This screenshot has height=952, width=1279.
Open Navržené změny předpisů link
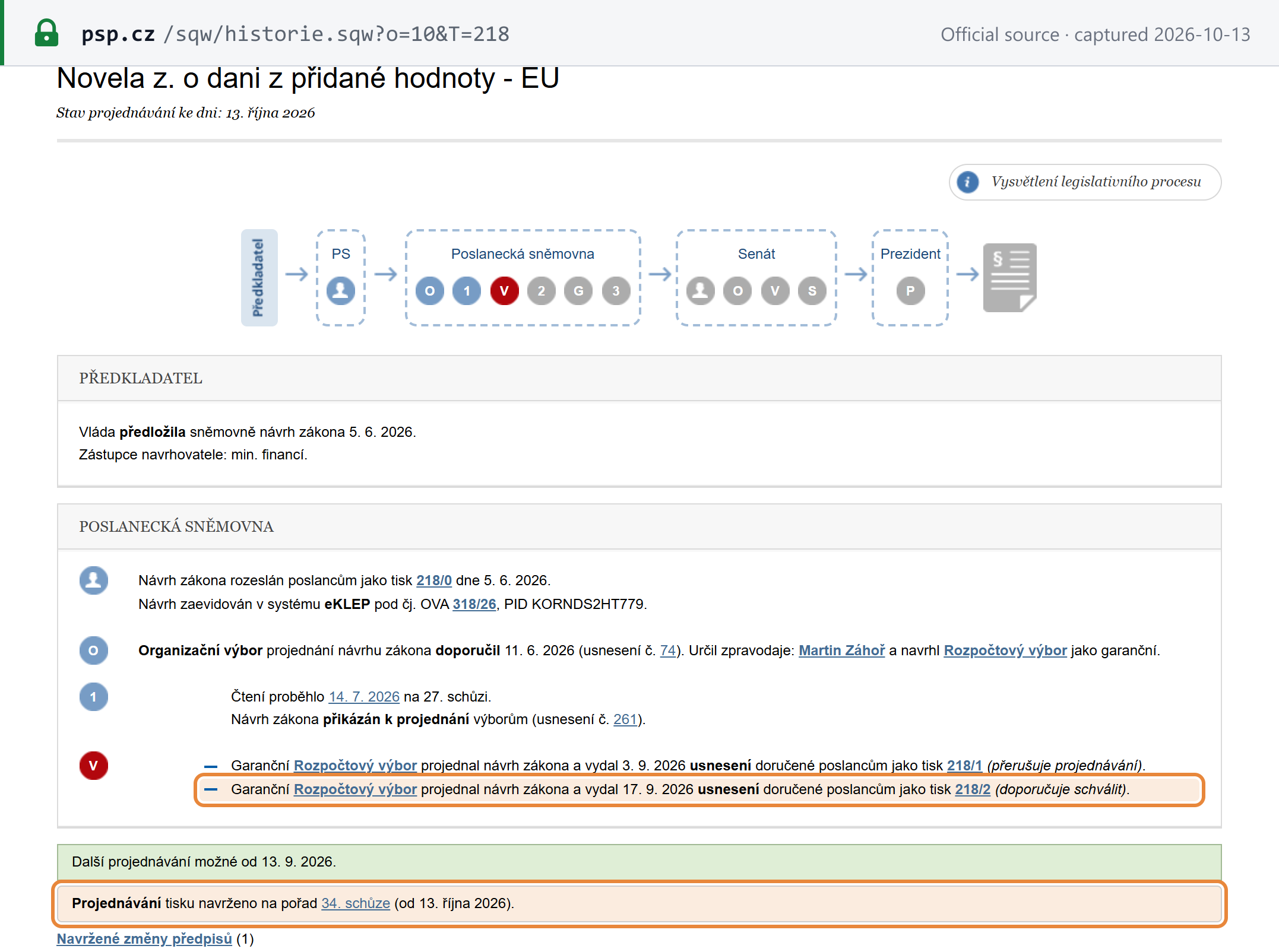point(144,939)
